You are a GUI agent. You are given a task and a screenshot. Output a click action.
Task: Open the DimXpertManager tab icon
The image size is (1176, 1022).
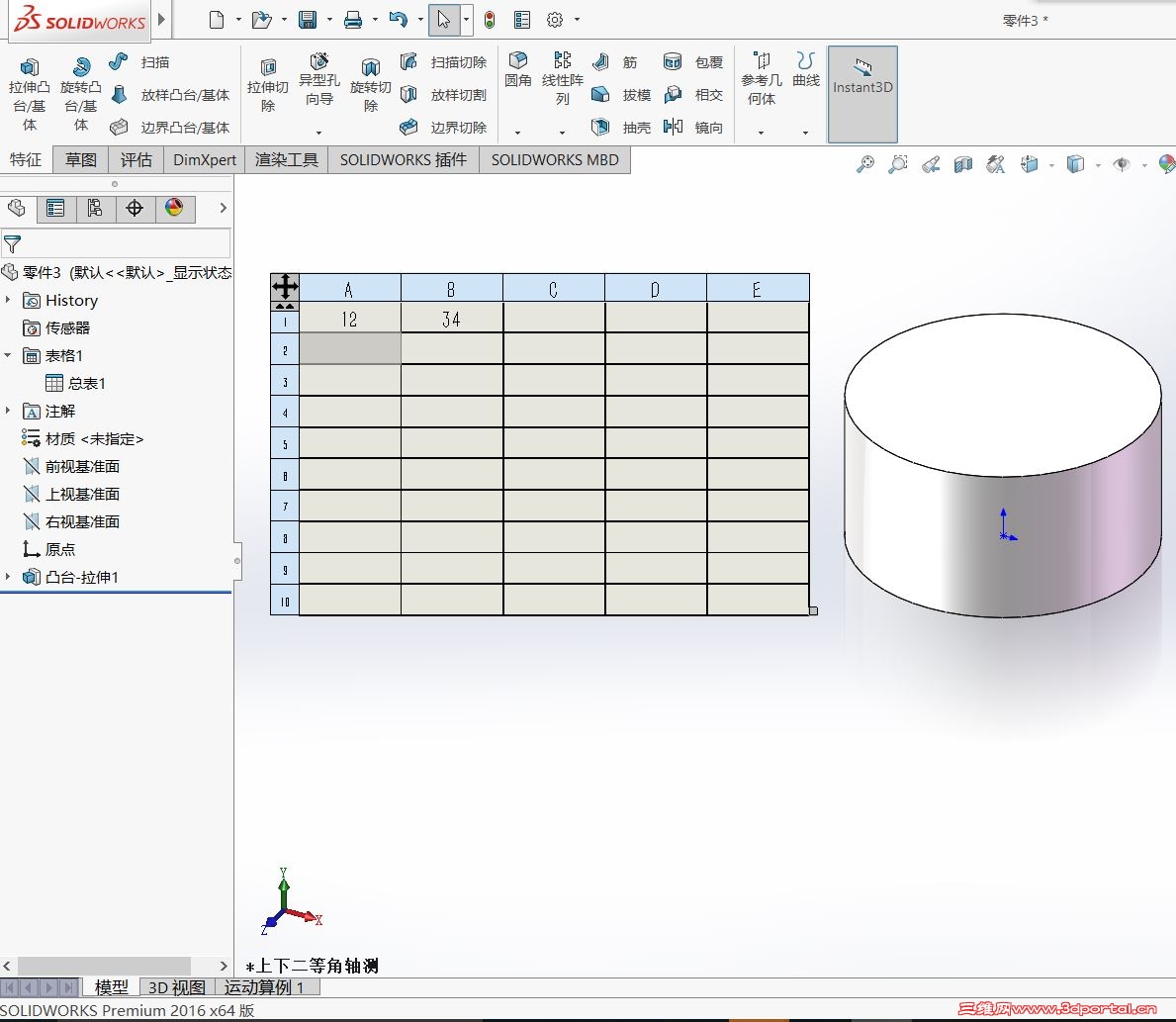[x=135, y=208]
